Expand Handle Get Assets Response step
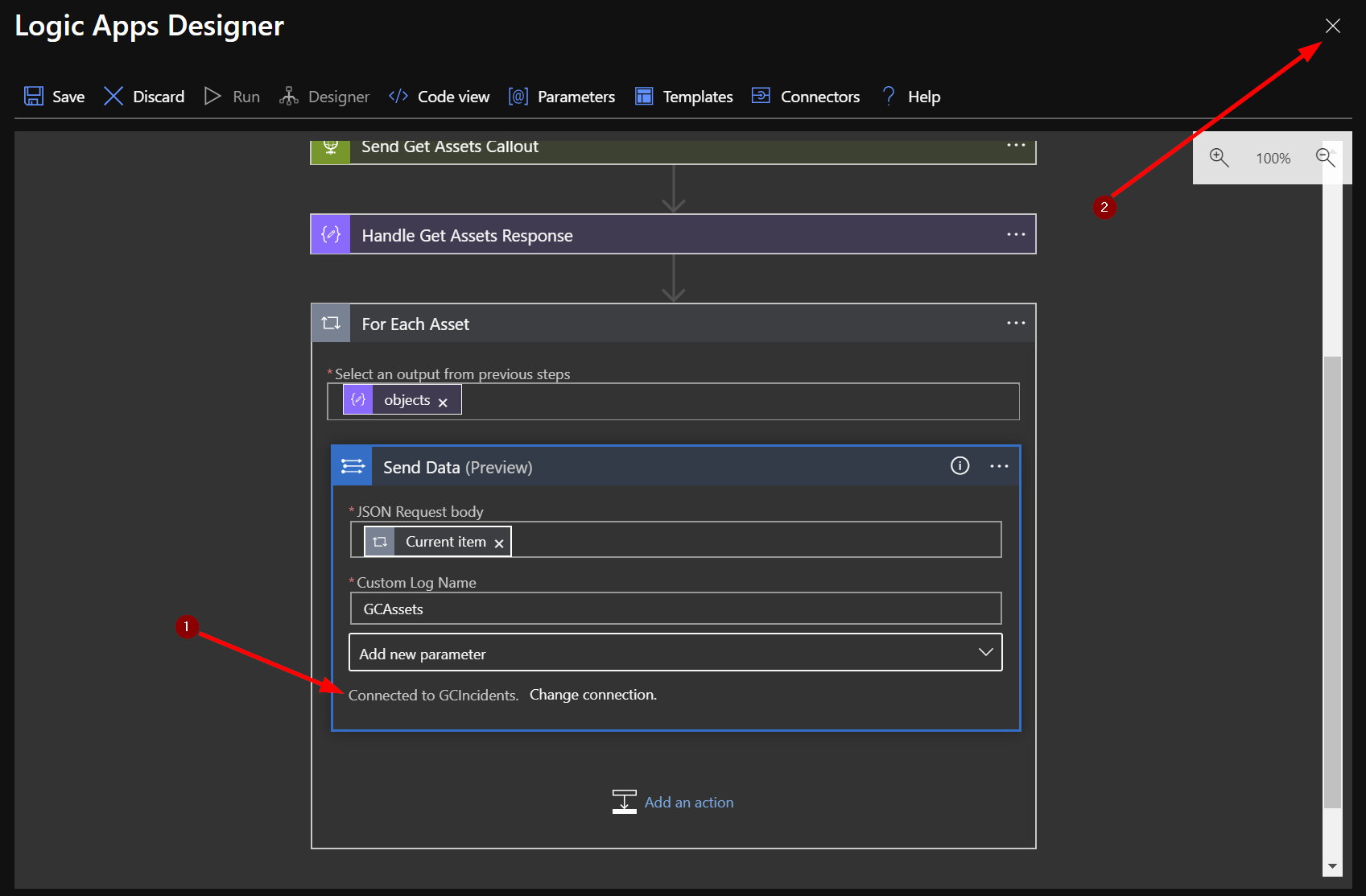Image resolution: width=1366 pixels, height=896 pixels. point(673,234)
